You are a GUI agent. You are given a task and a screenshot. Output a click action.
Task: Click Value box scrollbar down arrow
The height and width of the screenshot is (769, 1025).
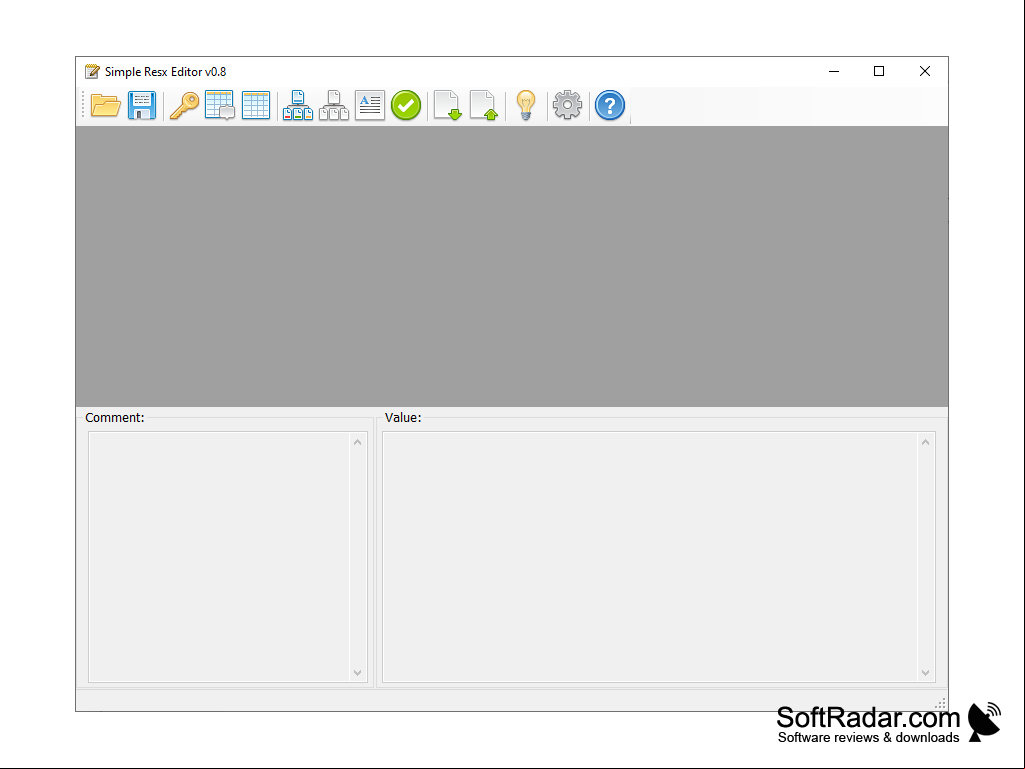[925, 672]
